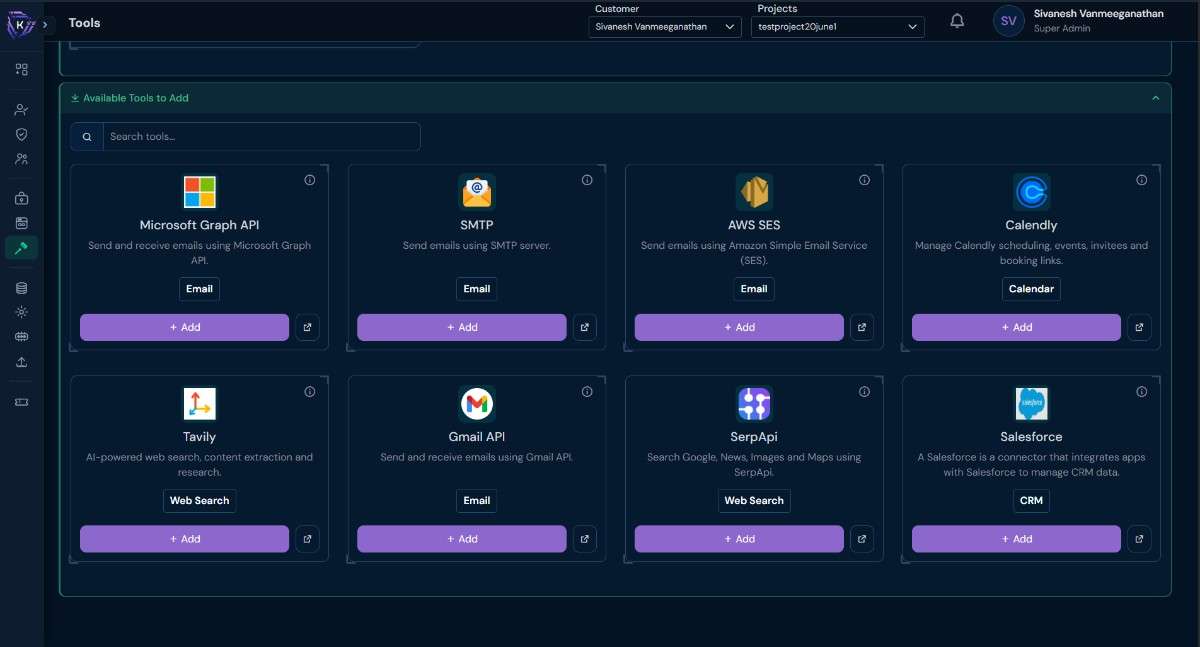Add the Microsoft Graph API tool
Image resolution: width=1200 pixels, height=647 pixels.
click(x=184, y=327)
